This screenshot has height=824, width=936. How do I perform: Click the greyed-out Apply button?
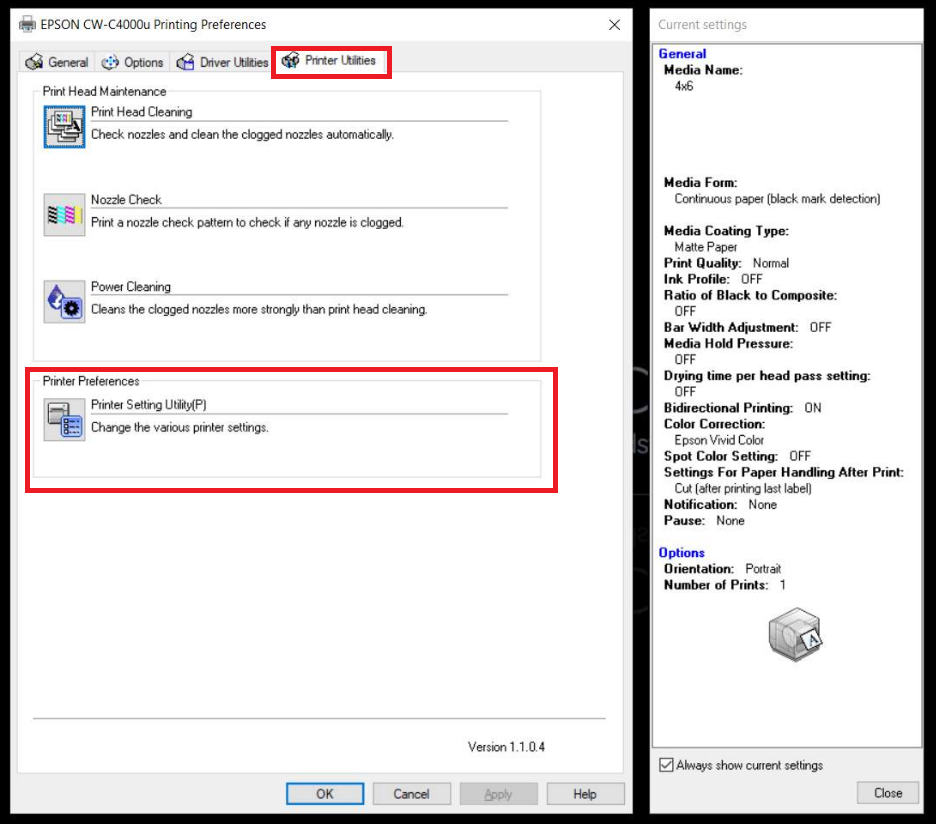pos(498,794)
